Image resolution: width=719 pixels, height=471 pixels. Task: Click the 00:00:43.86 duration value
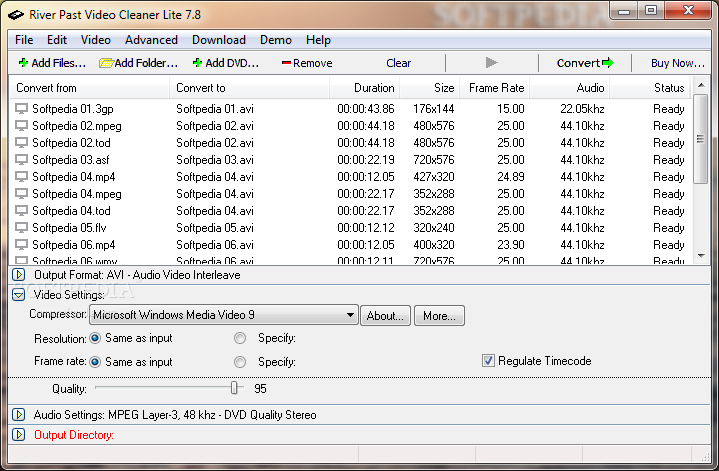(366, 109)
